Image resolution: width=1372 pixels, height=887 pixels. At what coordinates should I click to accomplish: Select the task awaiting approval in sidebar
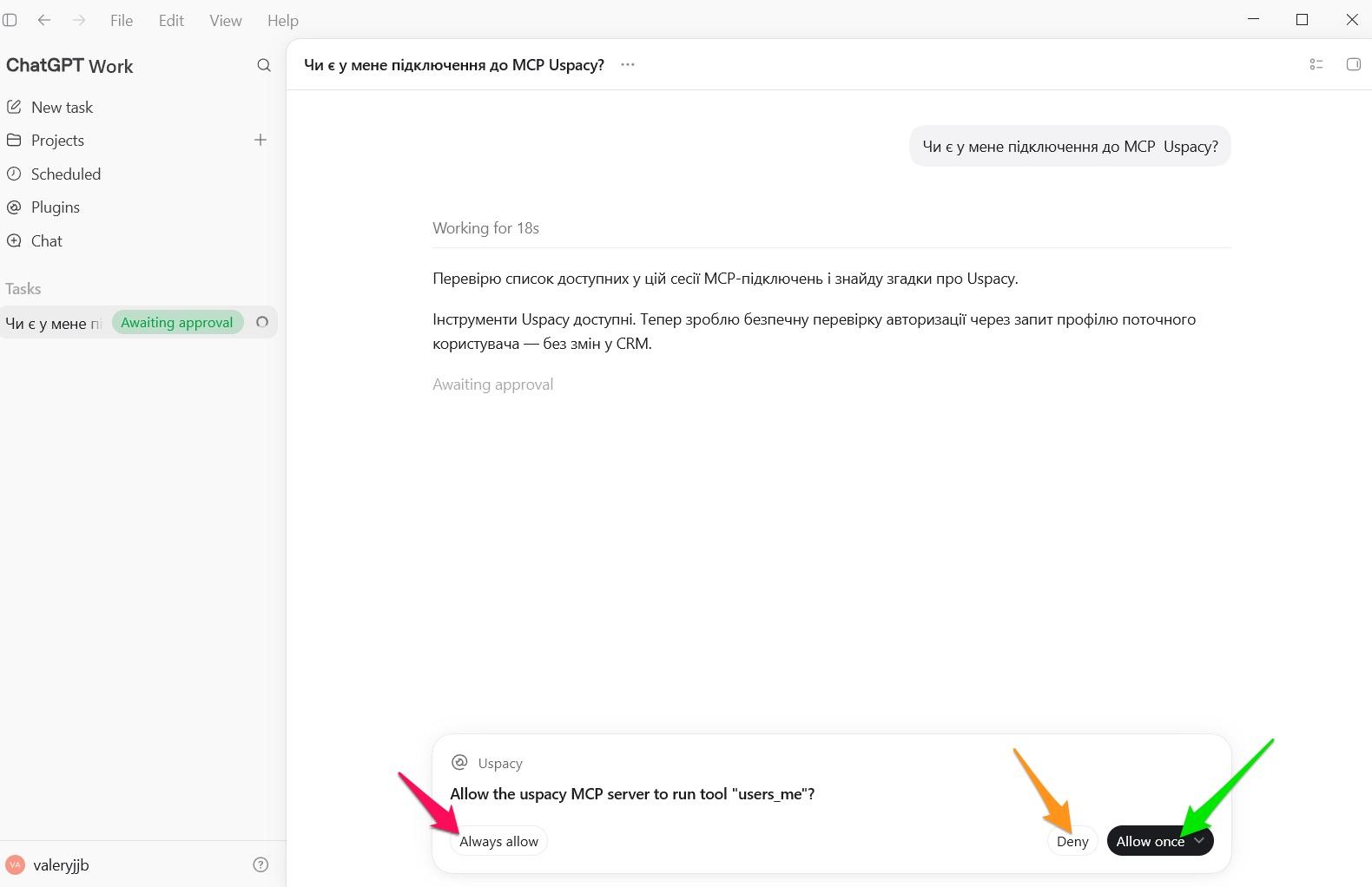point(139,323)
